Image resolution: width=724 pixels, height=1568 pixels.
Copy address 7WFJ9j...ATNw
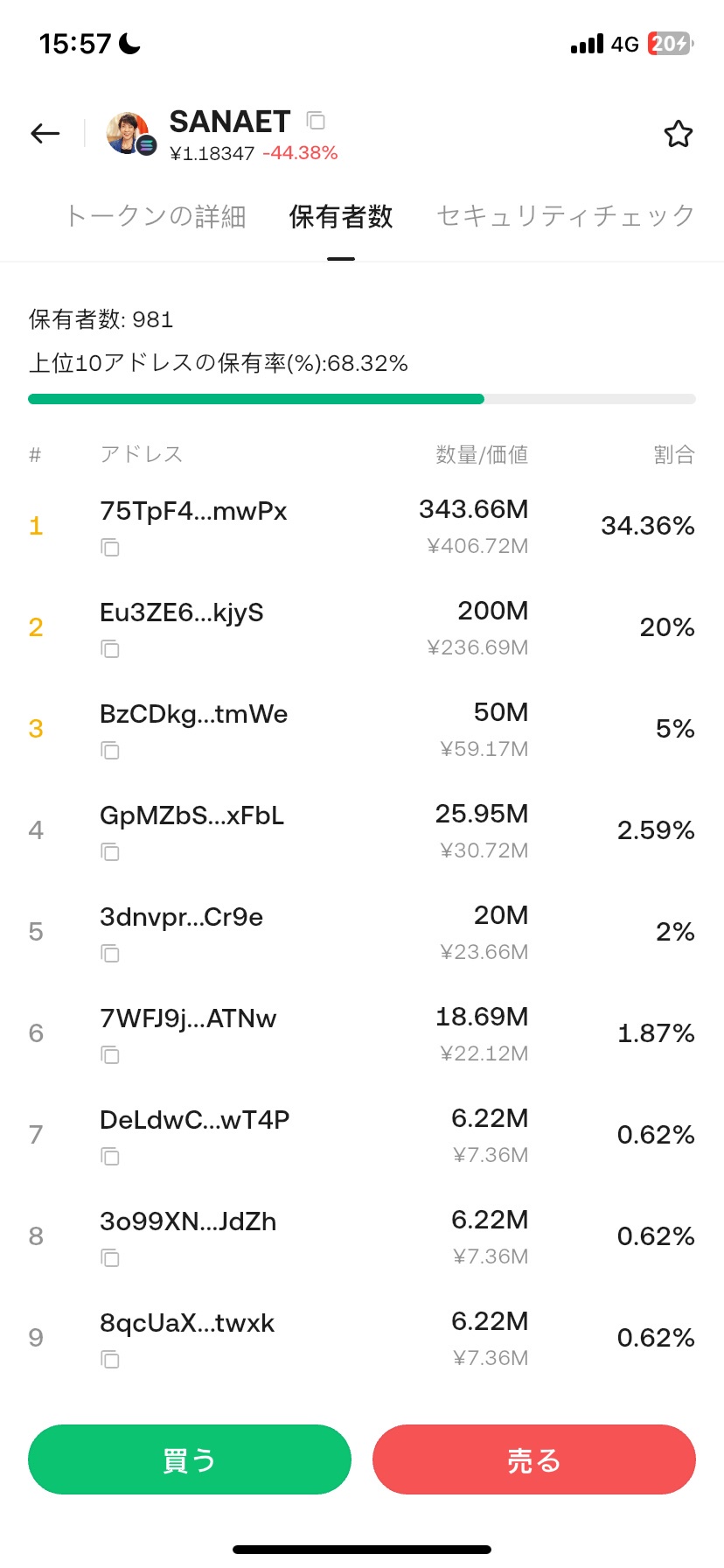coord(109,1055)
